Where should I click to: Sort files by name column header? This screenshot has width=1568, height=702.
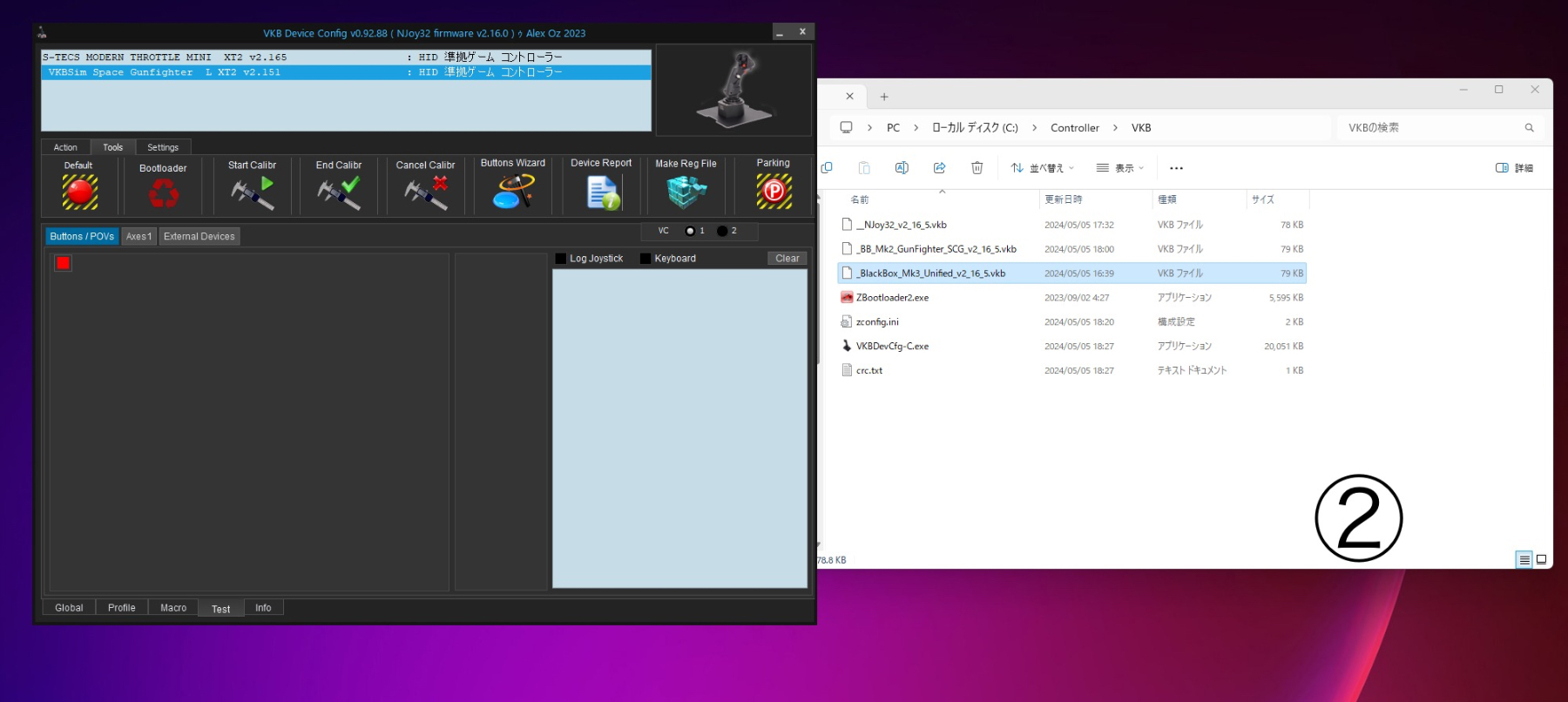tap(860, 199)
